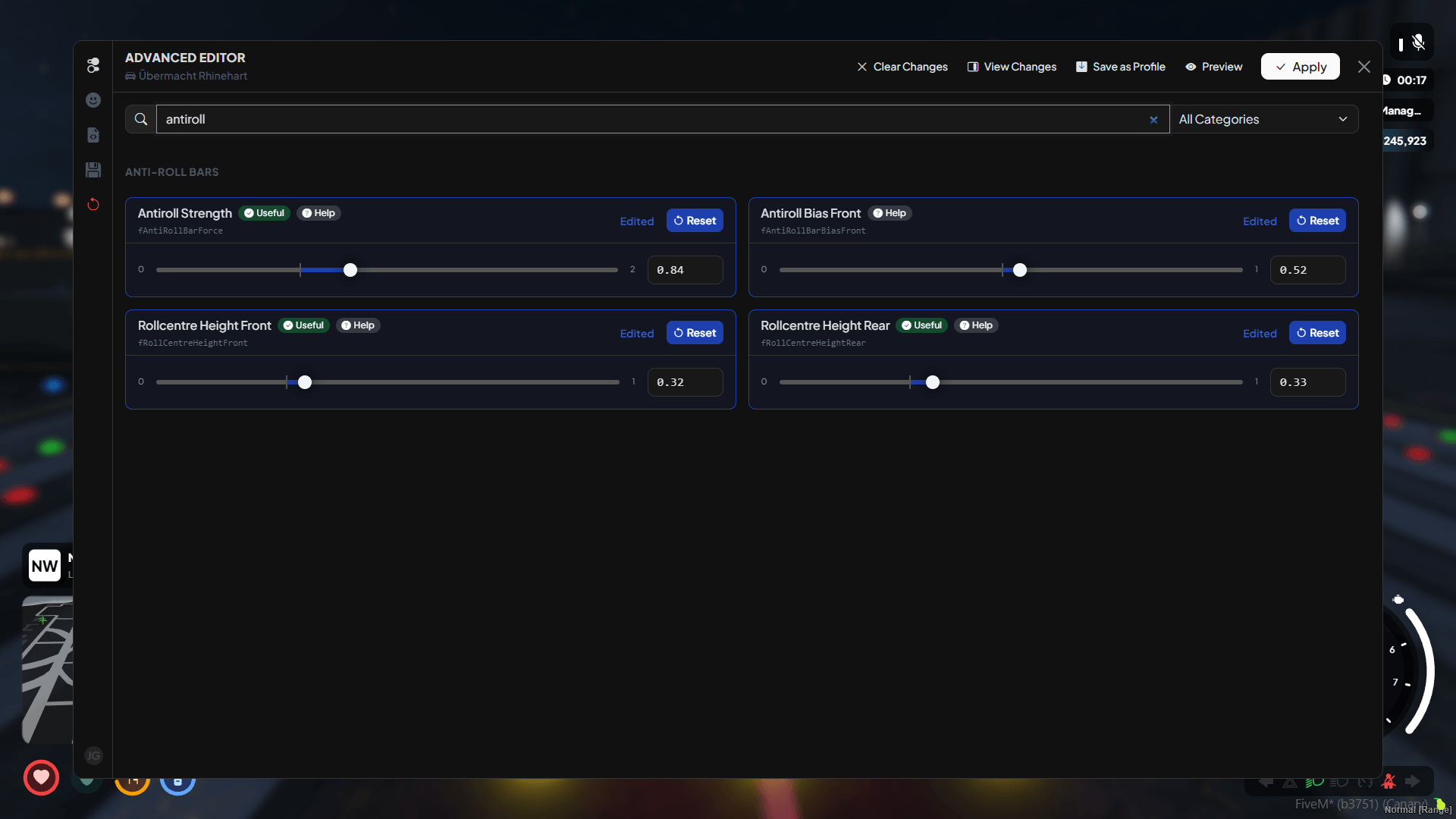Click the Antiroll Bias Front value field
Screen dimensions: 1456x819
point(1307,270)
